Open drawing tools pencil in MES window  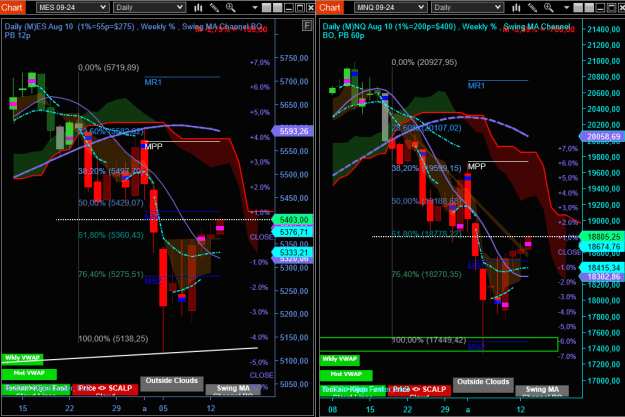[214, 7]
